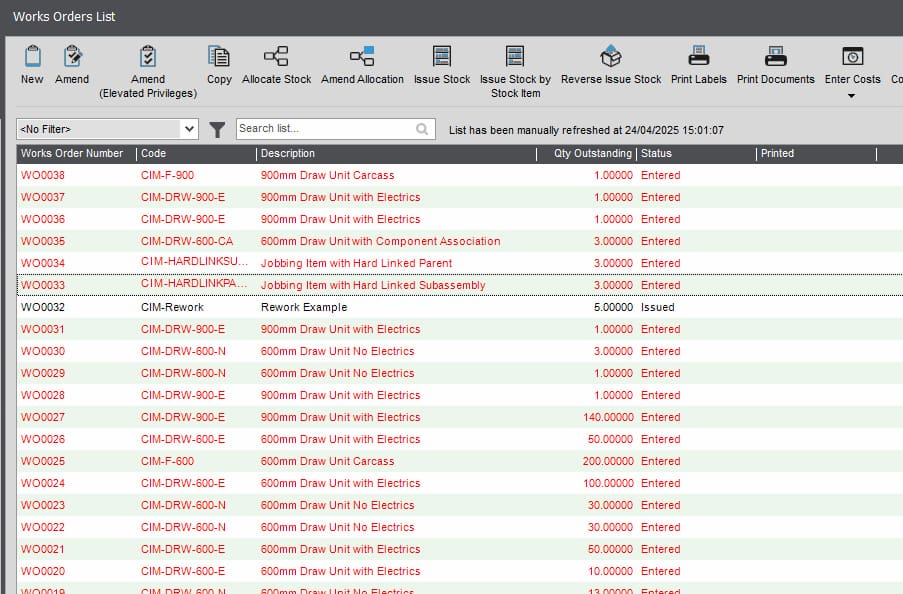Screen dimensions: 903x594
Task: Click quantity 100.00000 cell
Action: tap(608, 483)
